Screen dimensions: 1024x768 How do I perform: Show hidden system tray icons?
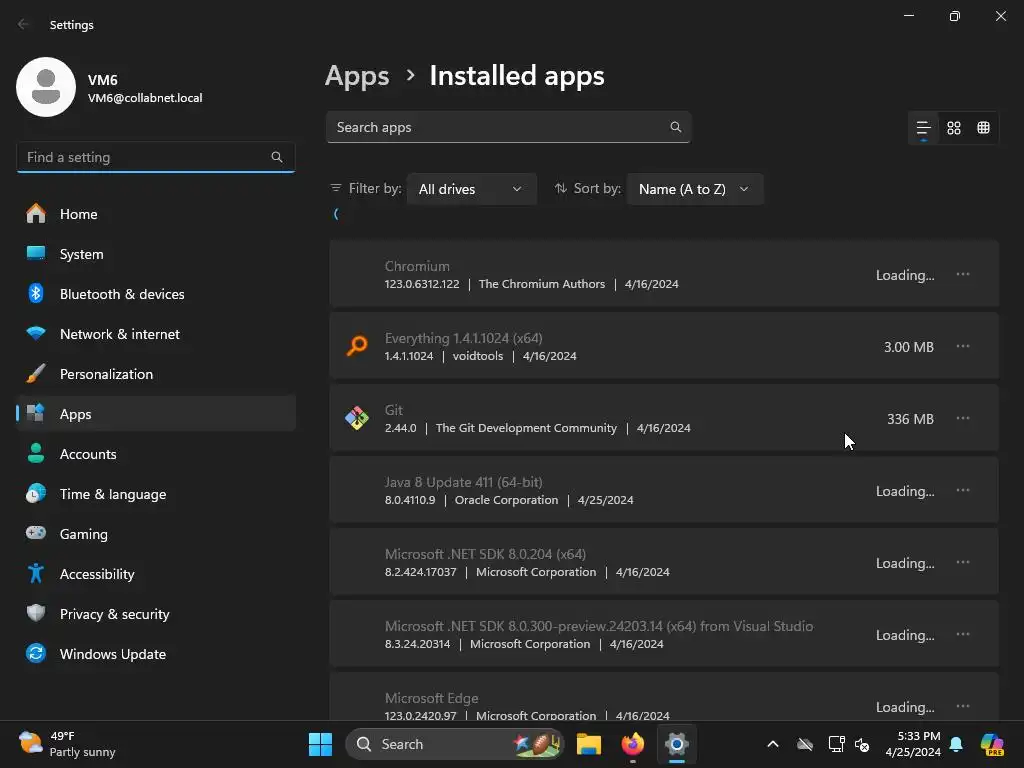[x=773, y=744]
